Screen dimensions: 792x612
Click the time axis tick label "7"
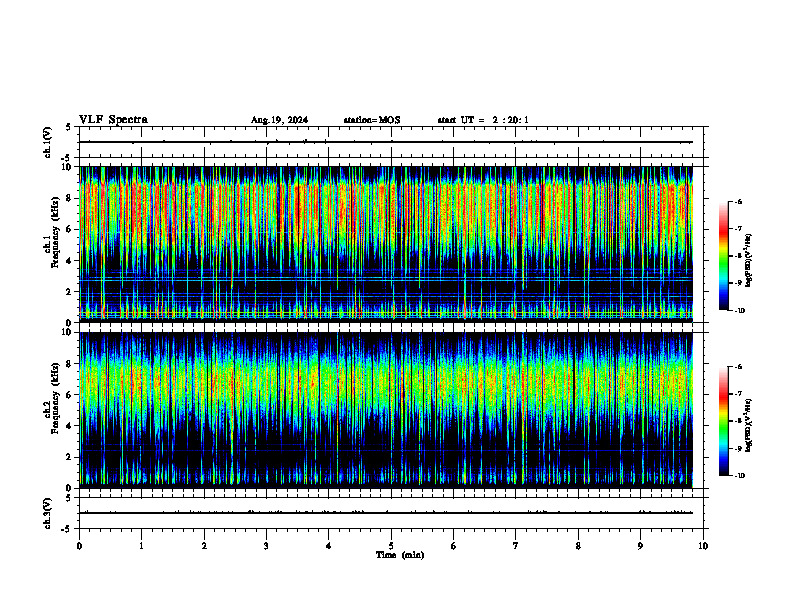click(516, 546)
